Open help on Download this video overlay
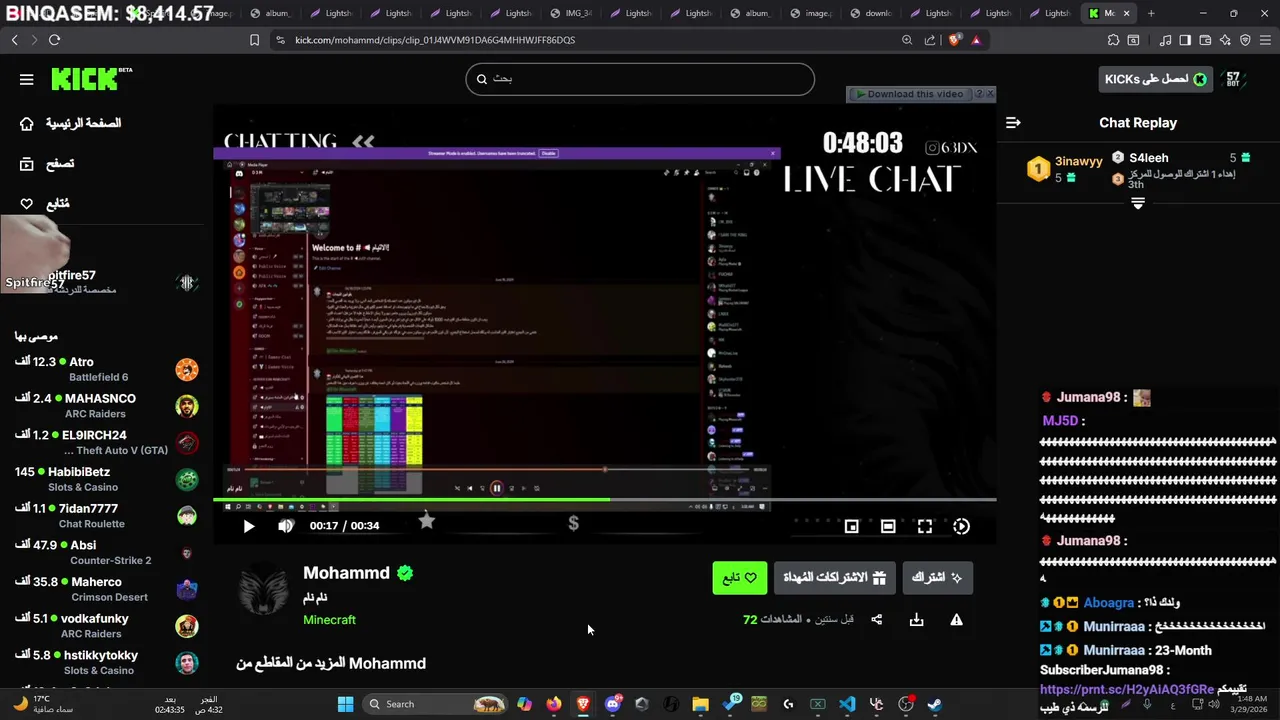The image size is (1280, 720). point(979,93)
